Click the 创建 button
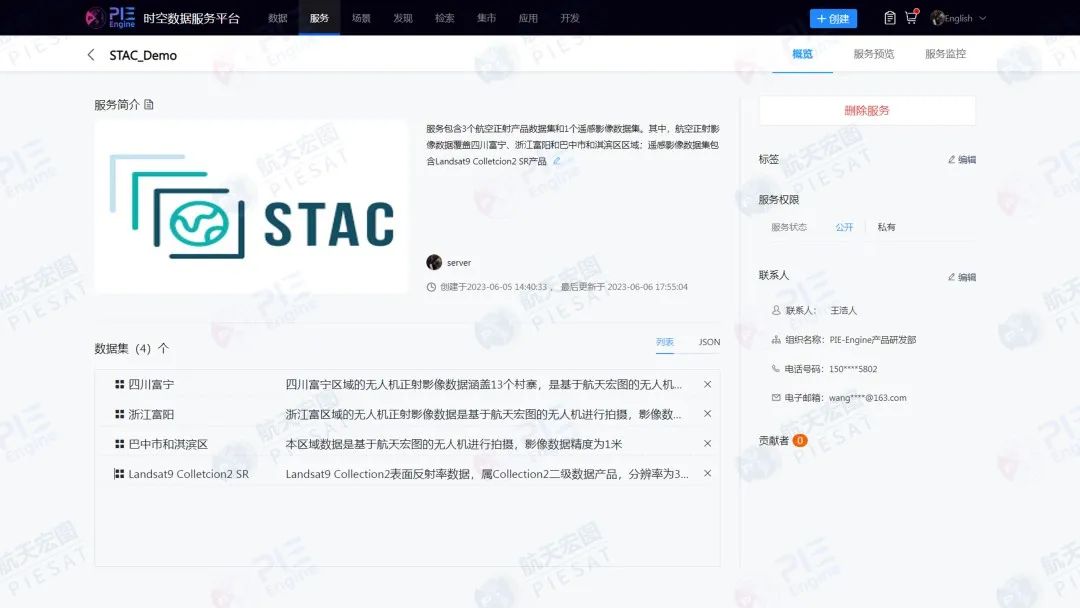The height and width of the screenshot is (608, 1080). click(833, 19)
